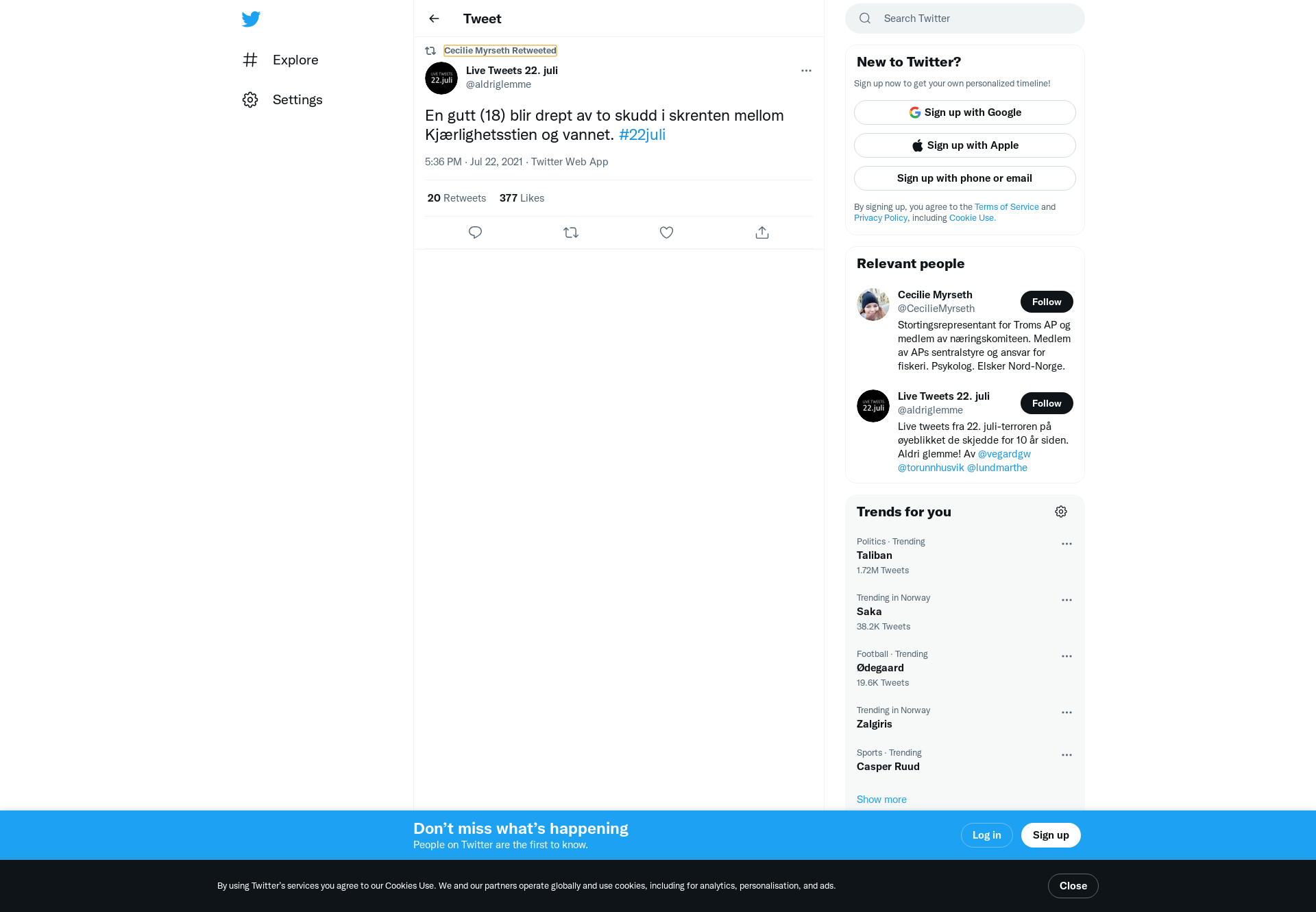Image resolution: width=1316 pixels, height=912 pixels.
Task: Open the tweet's more options menu
Action: [806, 71]
